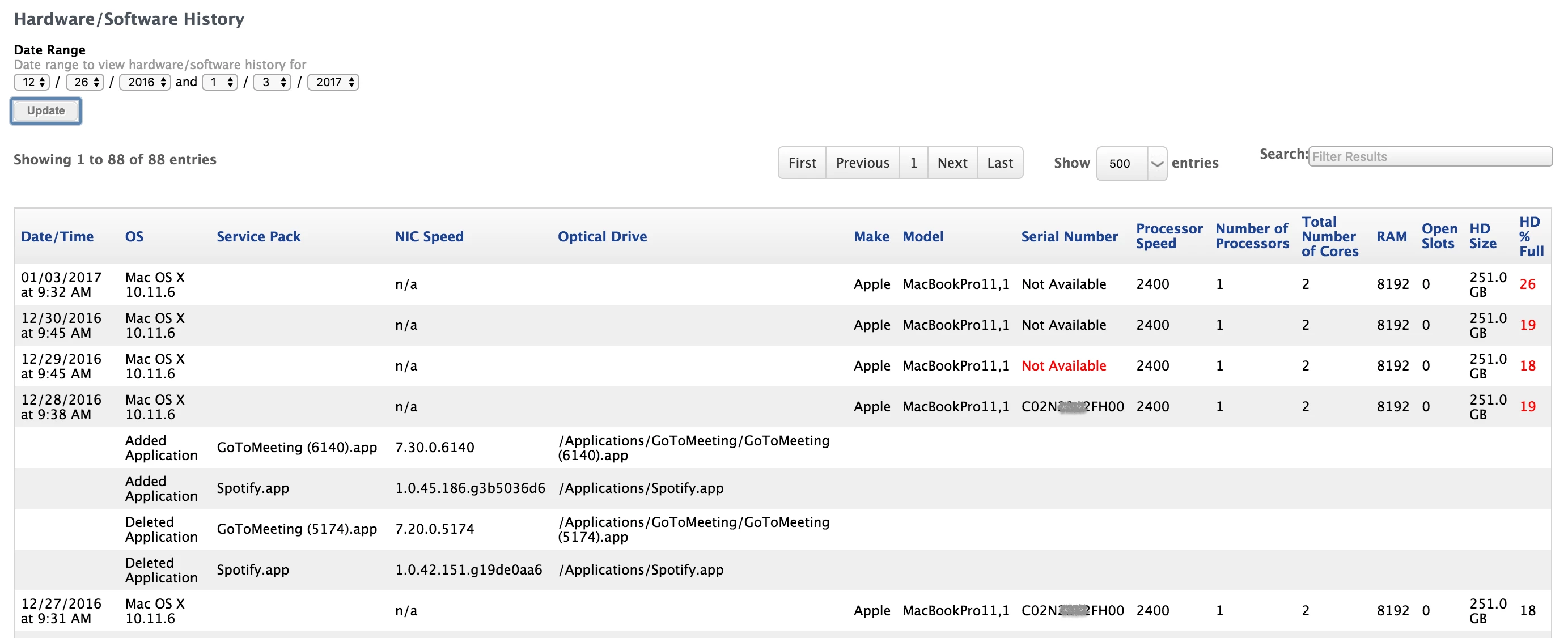Open the end day dropdown showing 3
Screen dimensions: 1568x638
(272, 82)
